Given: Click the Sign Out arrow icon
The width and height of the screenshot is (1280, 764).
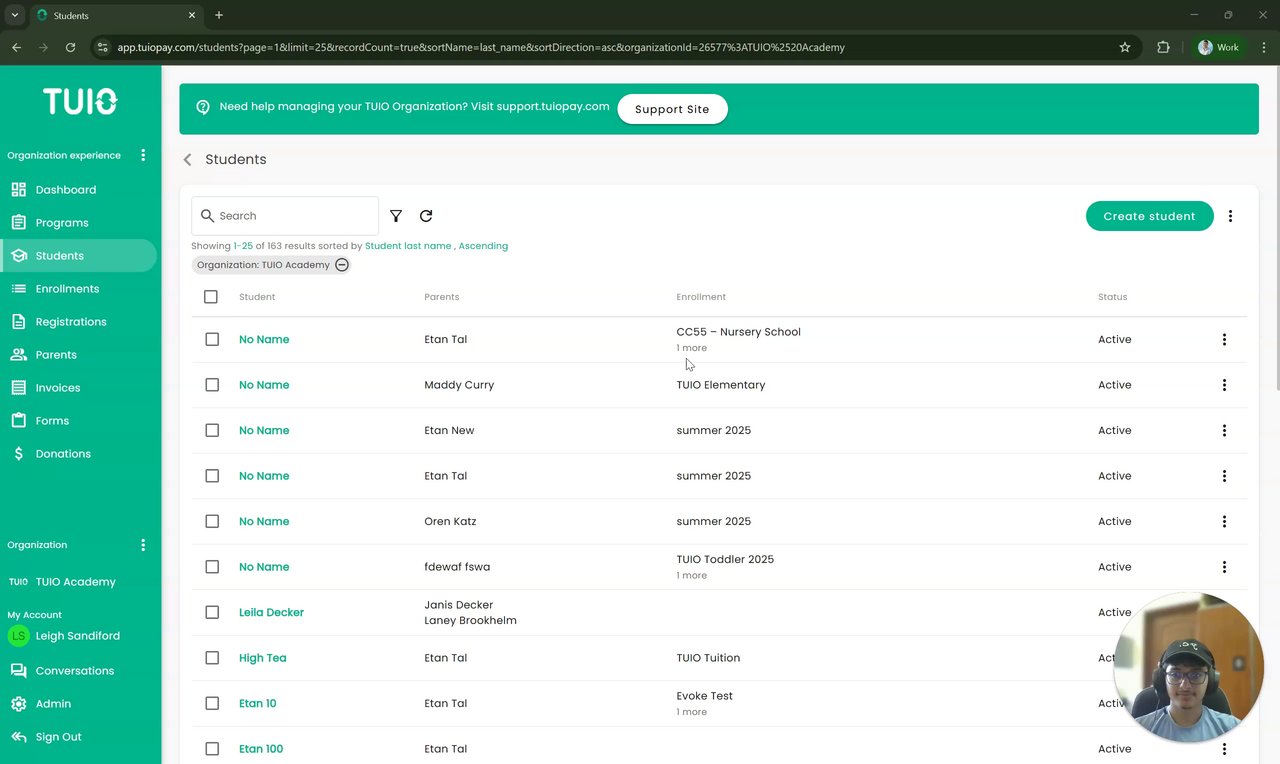Looking at the screenshot, I should [18, 737].
